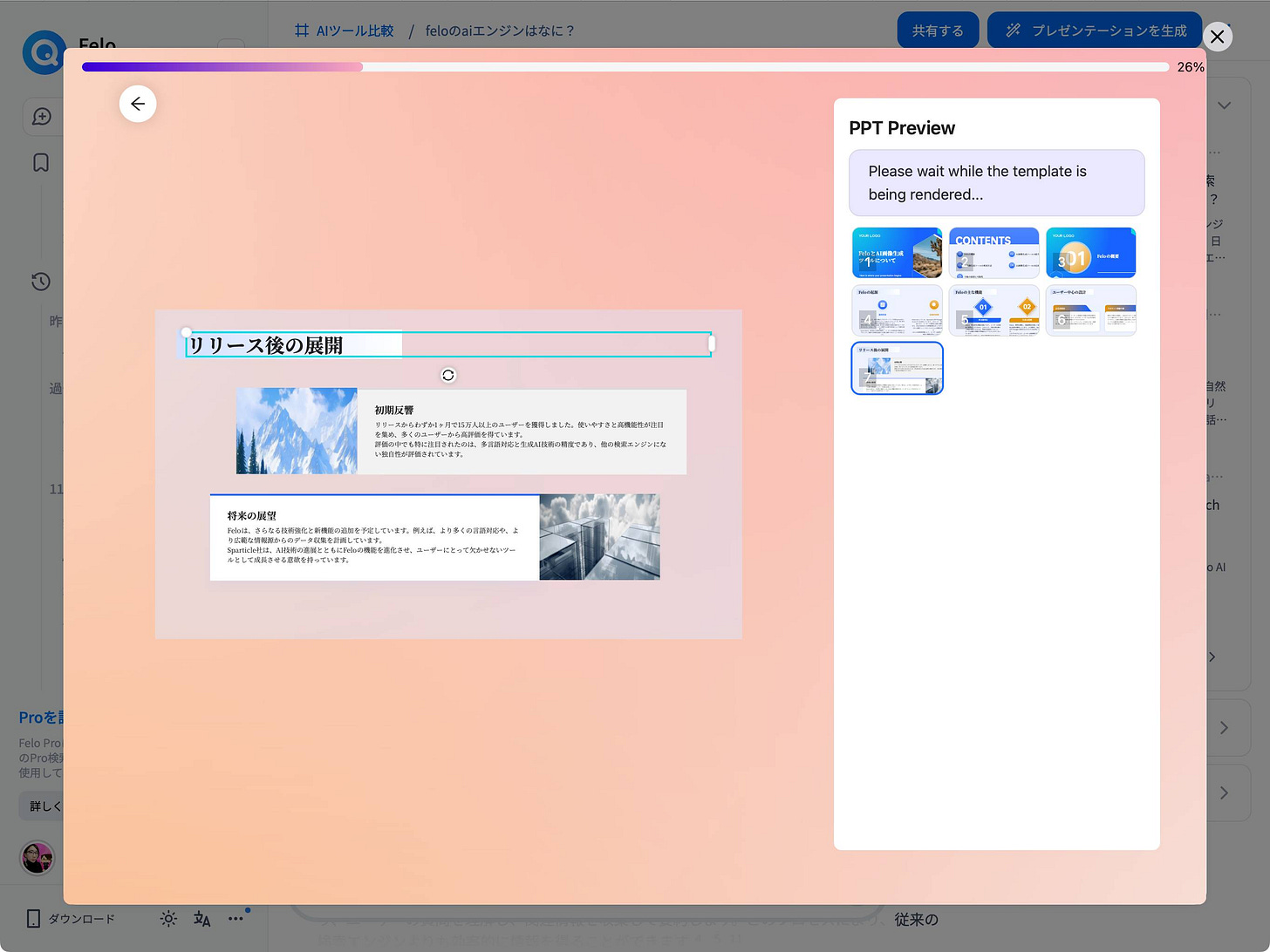
Task: Click the mountain image on slide
Action: [297, 431]
